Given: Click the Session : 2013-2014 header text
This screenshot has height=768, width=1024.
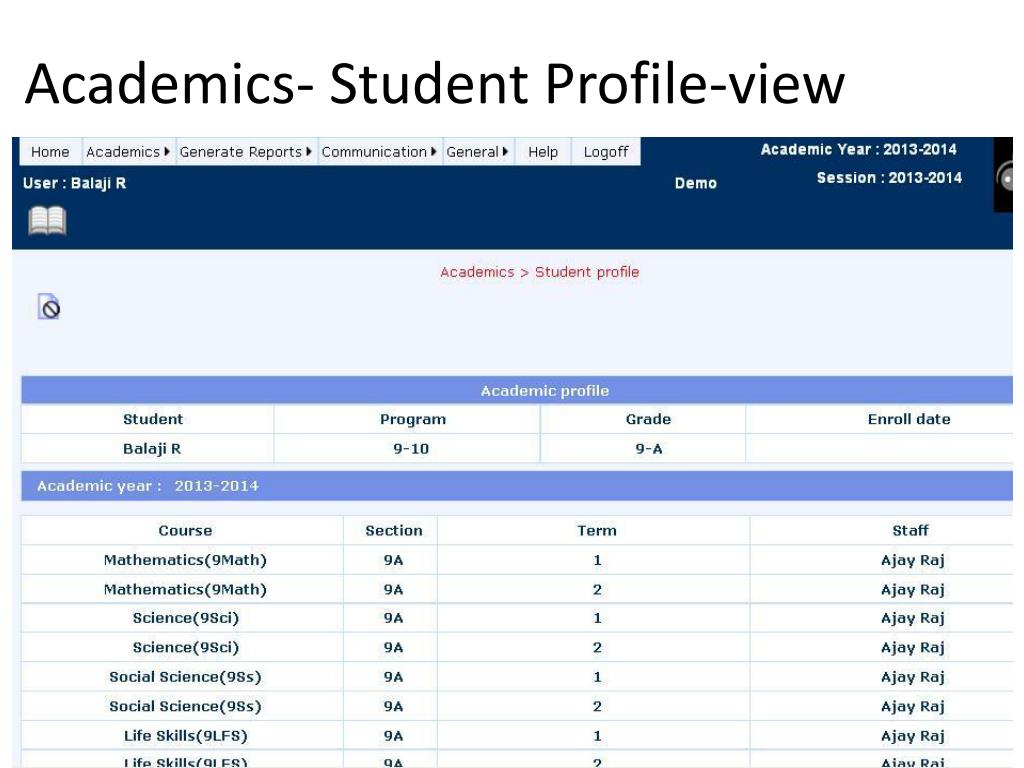Looking at the screenshot, I should (889, 178).
